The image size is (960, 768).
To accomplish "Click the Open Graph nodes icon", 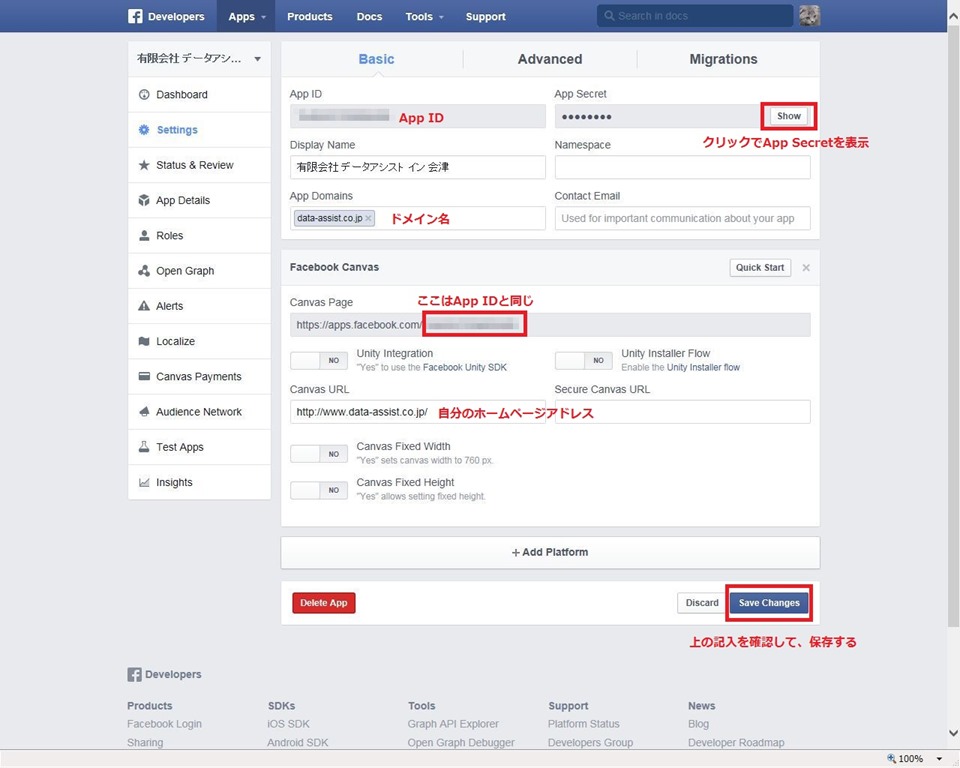I will pyautogui.click(x=144, y=271).
